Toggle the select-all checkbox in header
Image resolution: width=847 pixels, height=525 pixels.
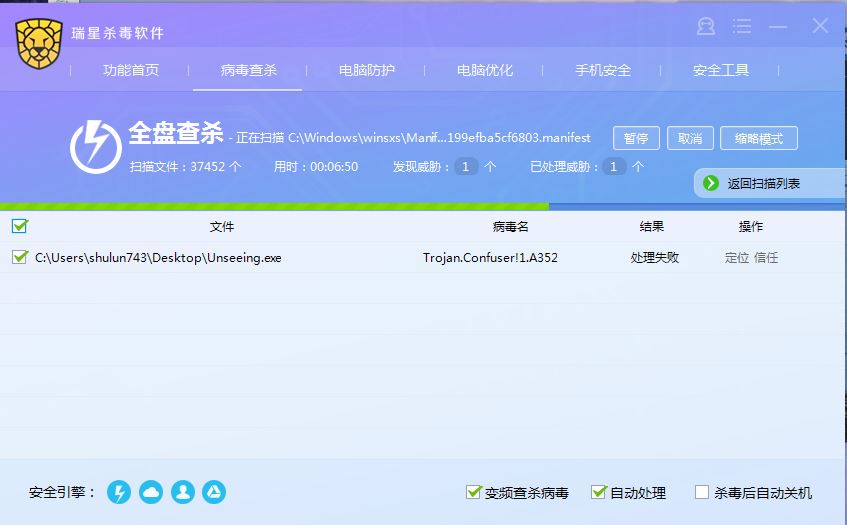(x=20, y=226)
